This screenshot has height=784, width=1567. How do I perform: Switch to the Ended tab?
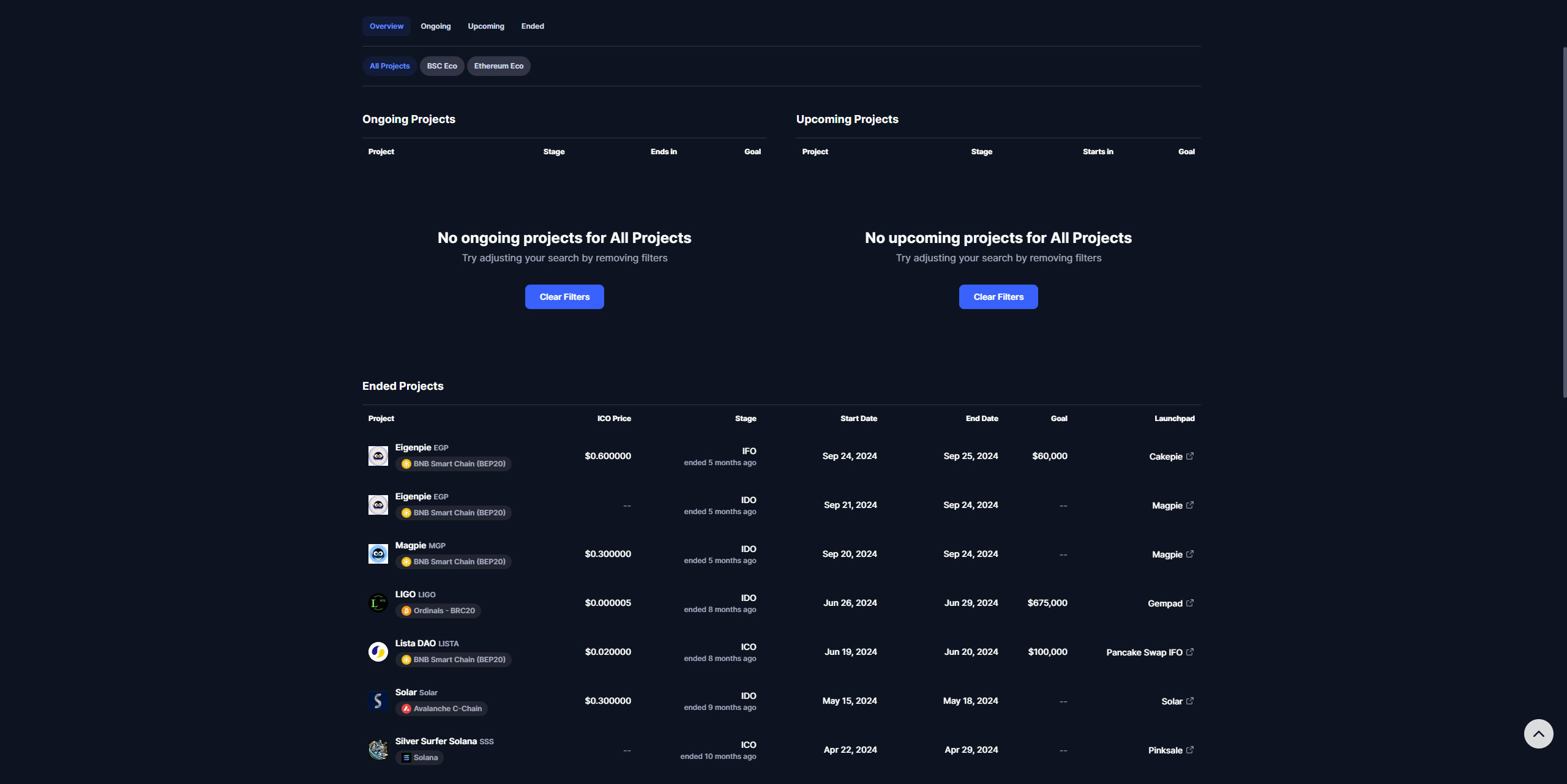[x=532, y=26]
